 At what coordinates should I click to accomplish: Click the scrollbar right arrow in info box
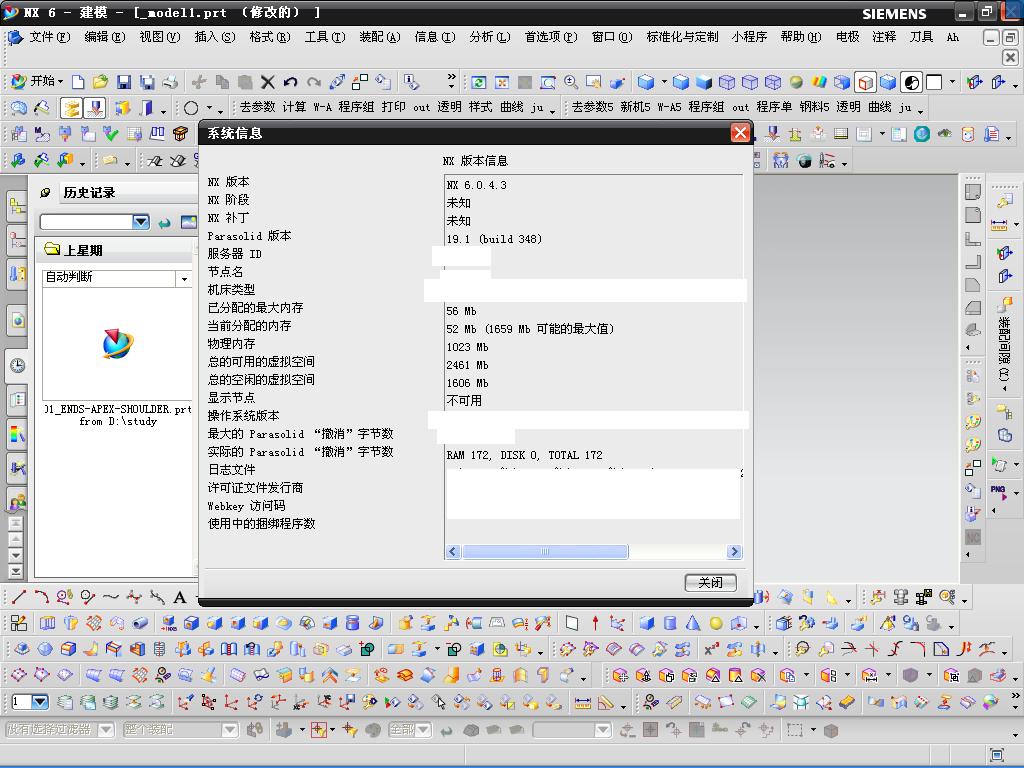734,552
